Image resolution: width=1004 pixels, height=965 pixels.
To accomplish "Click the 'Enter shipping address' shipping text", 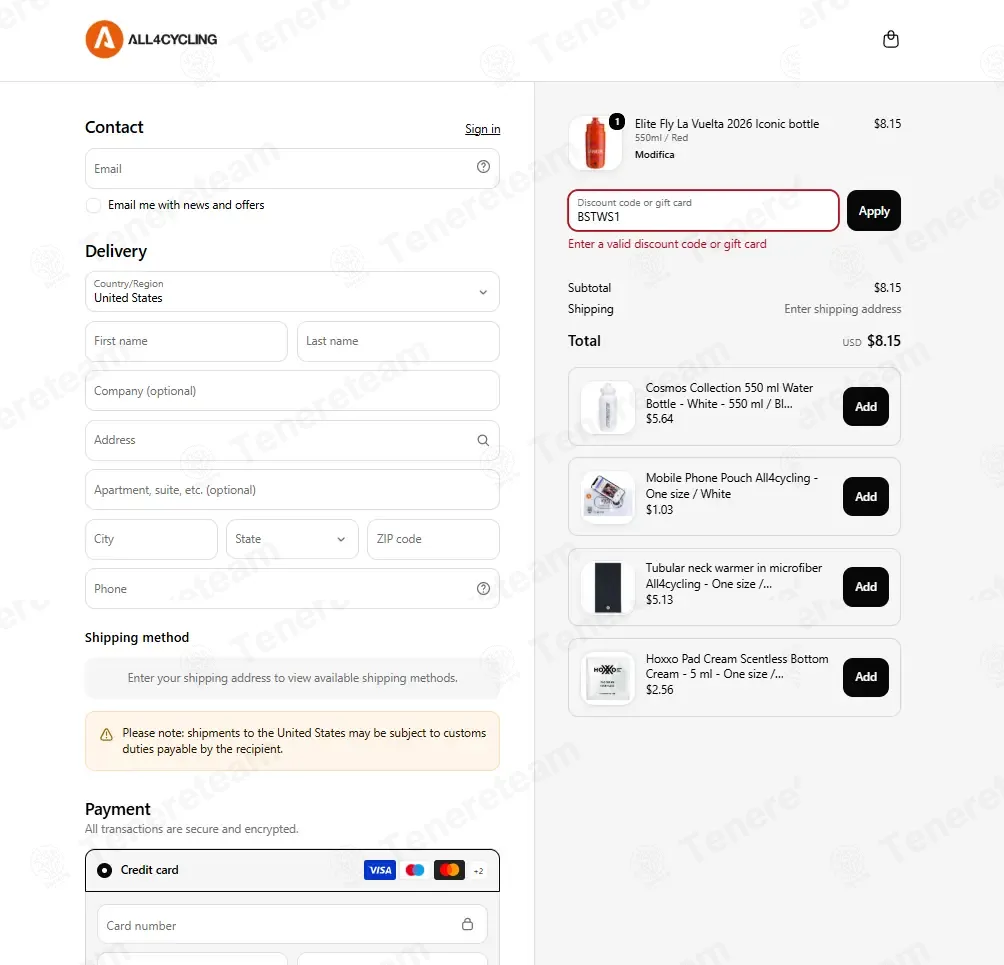I will point(843,309).
